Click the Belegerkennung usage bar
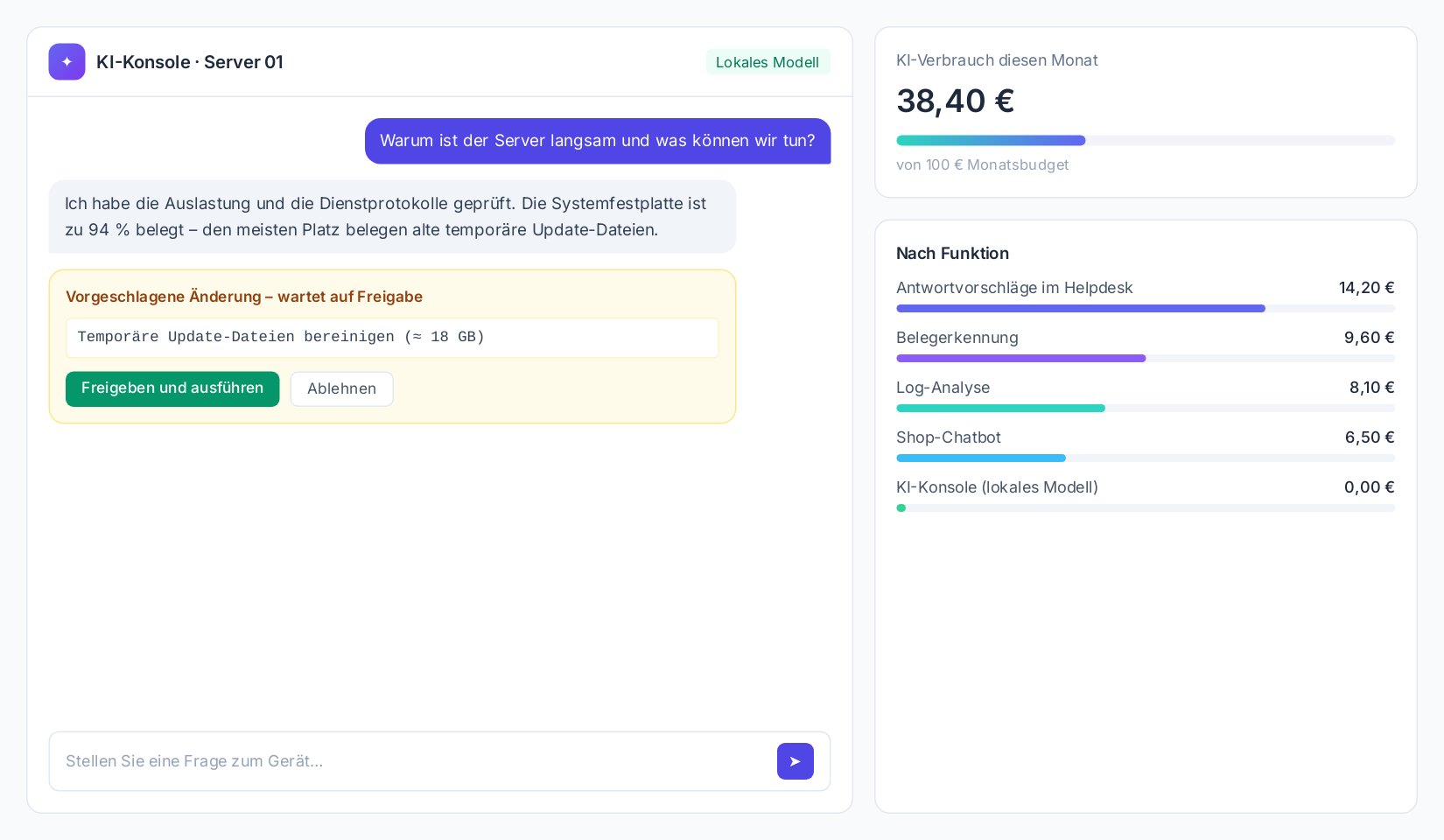Screen dimensions: 1444x840 point(1146,358)
